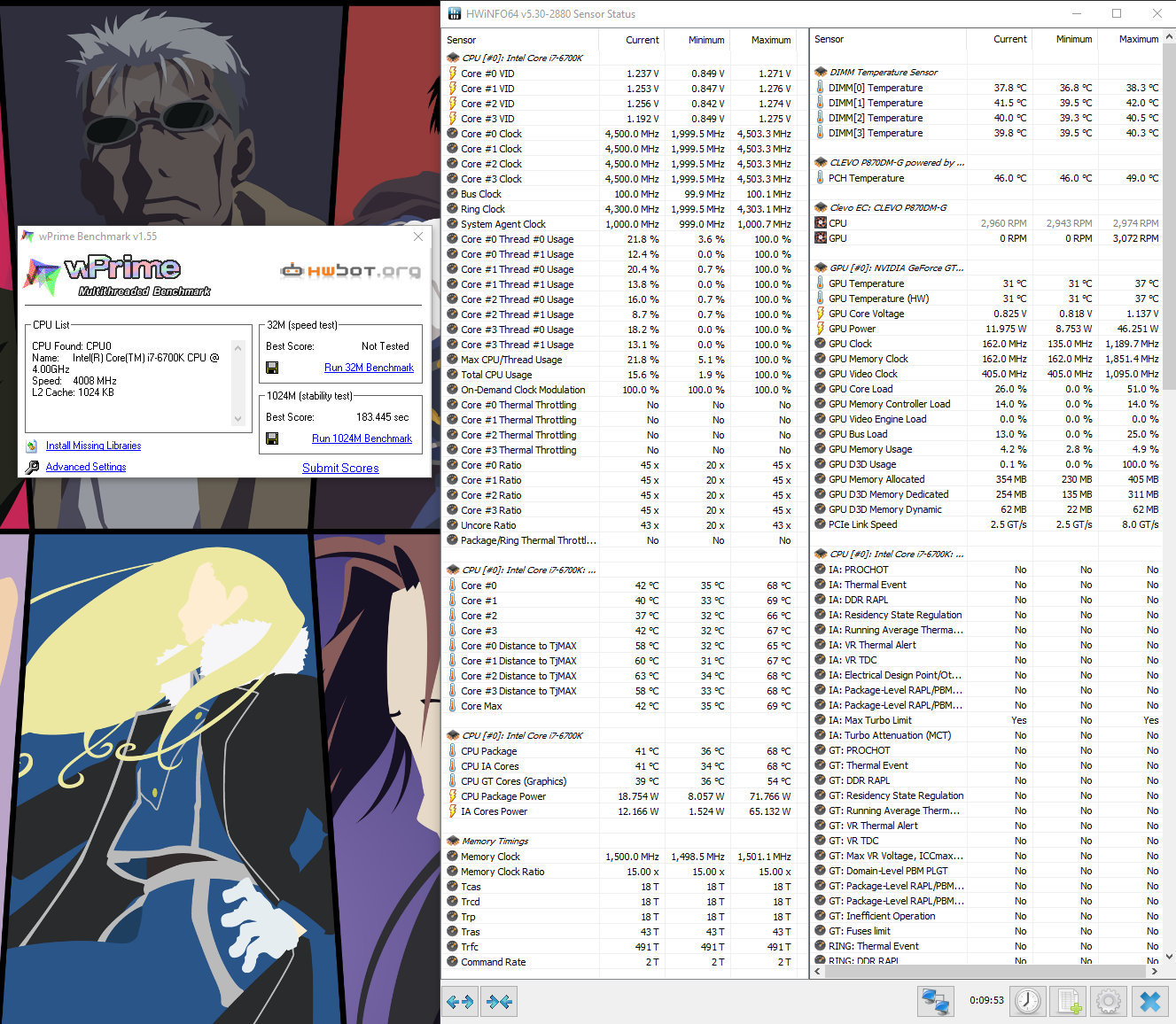
Task: Select the Memory Timings group header
Action: click(x=487, y=842)
